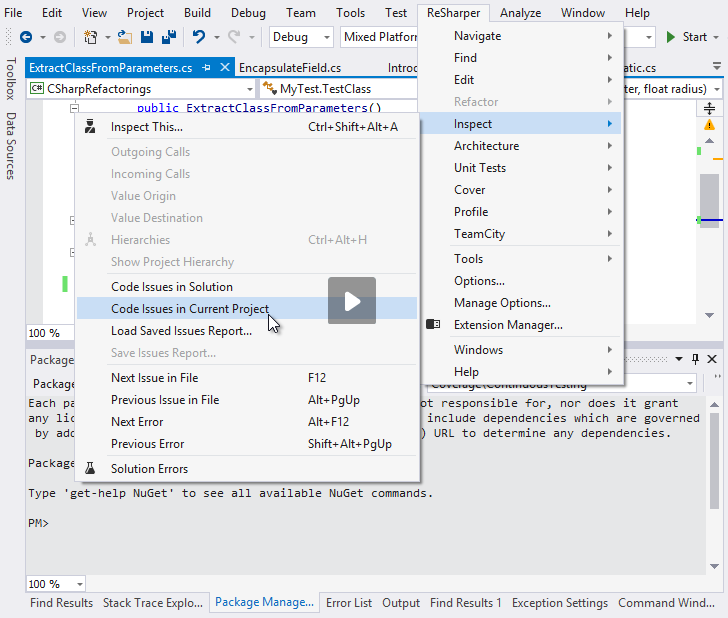Open the Navigate submenu

pos(520,36)
